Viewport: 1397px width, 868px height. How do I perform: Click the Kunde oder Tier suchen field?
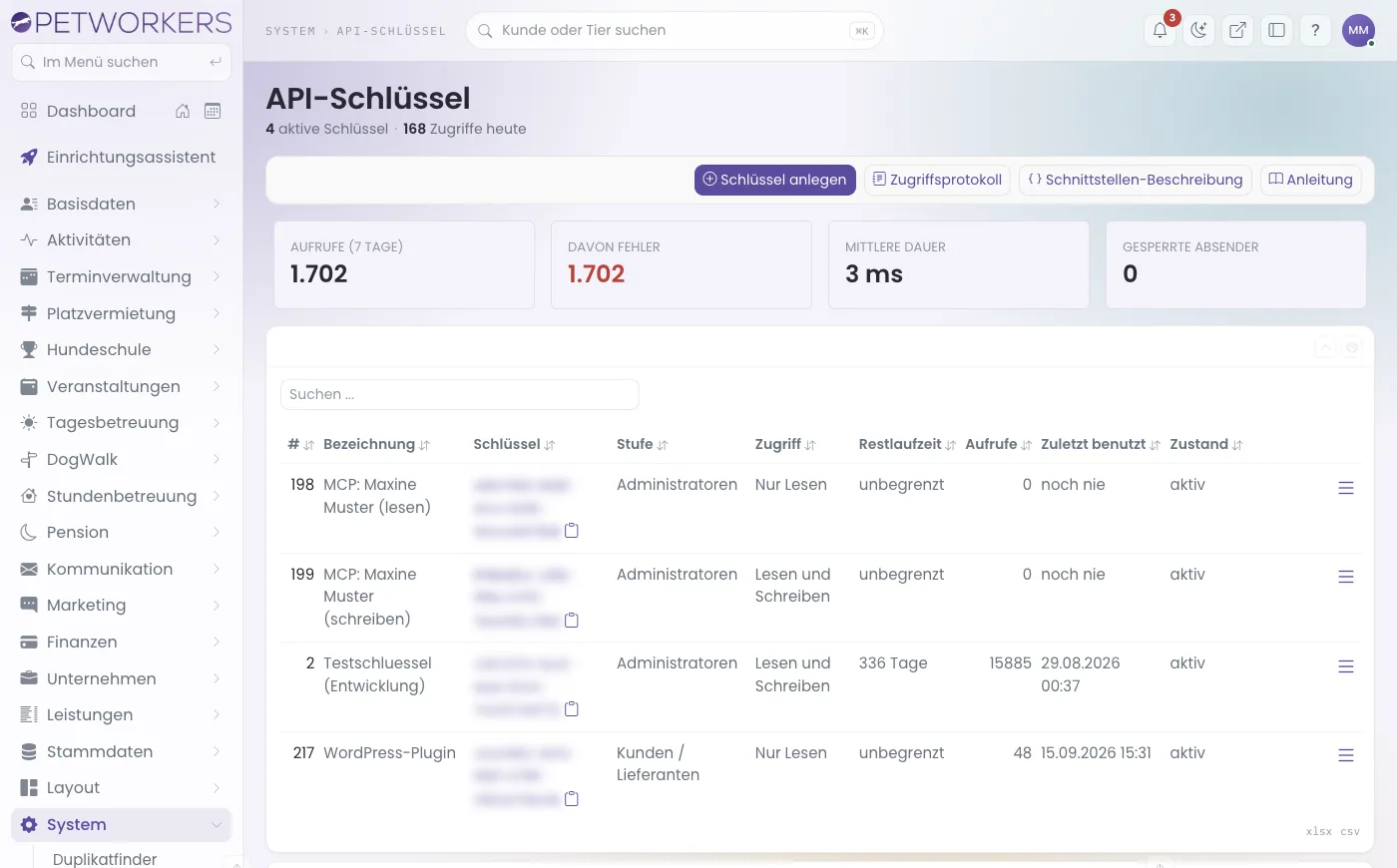coord(675,30)
